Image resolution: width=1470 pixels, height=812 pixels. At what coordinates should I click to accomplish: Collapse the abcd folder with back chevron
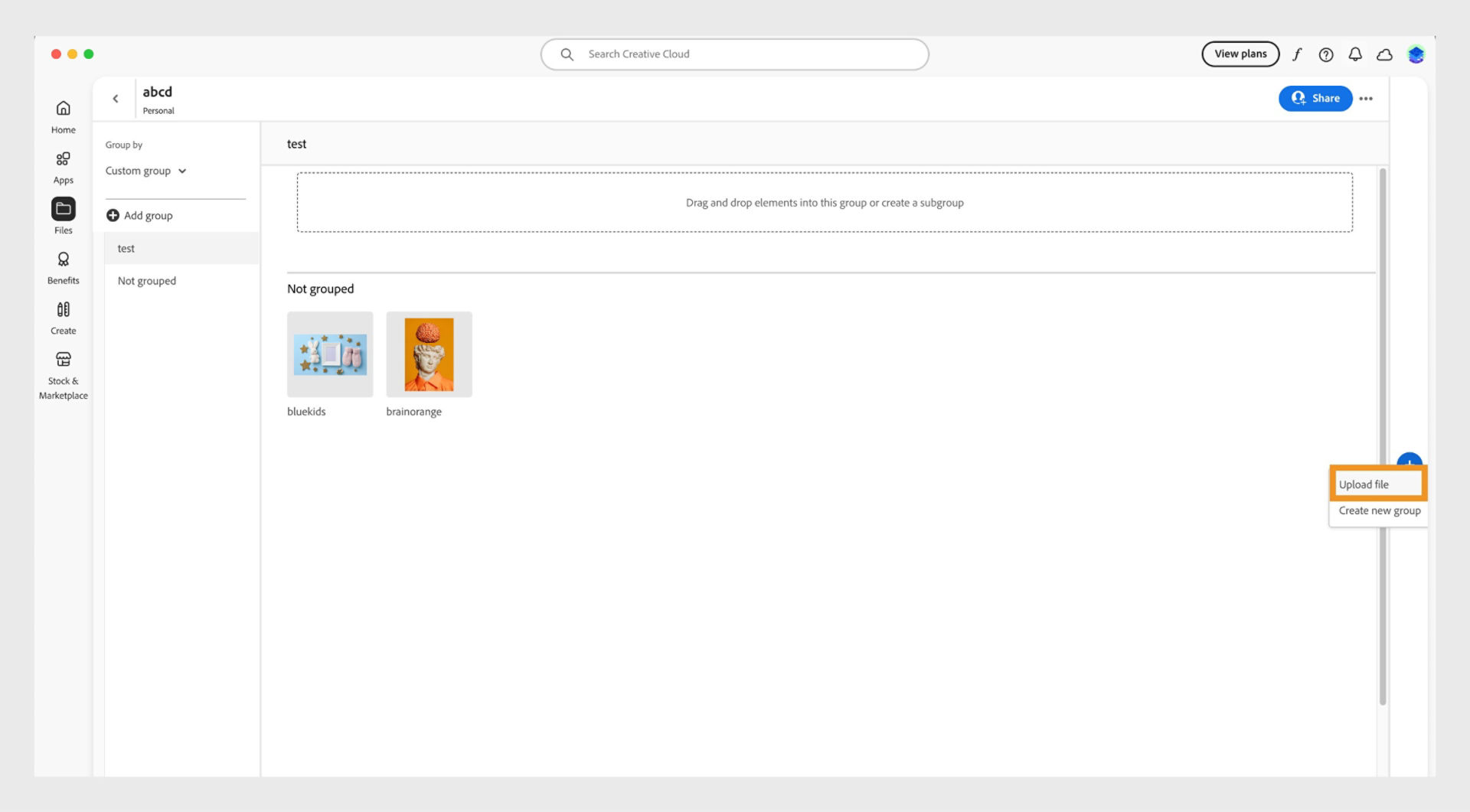(x=116, y=98)
